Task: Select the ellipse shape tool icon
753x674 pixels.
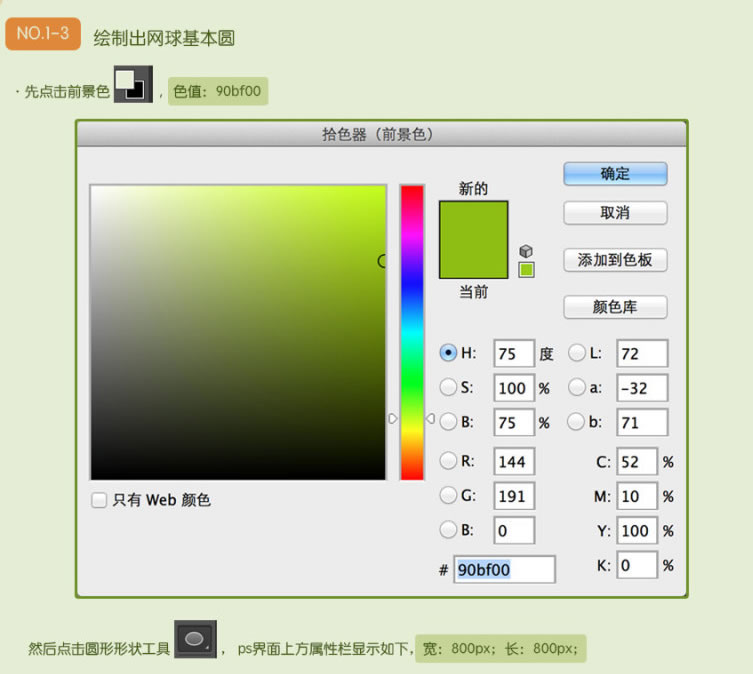Action: pos(195,639)
